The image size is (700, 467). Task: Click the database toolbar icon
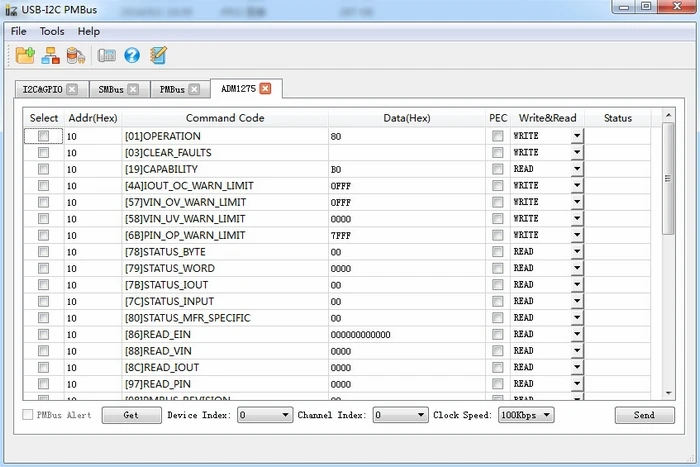click(x=76, y=55)
